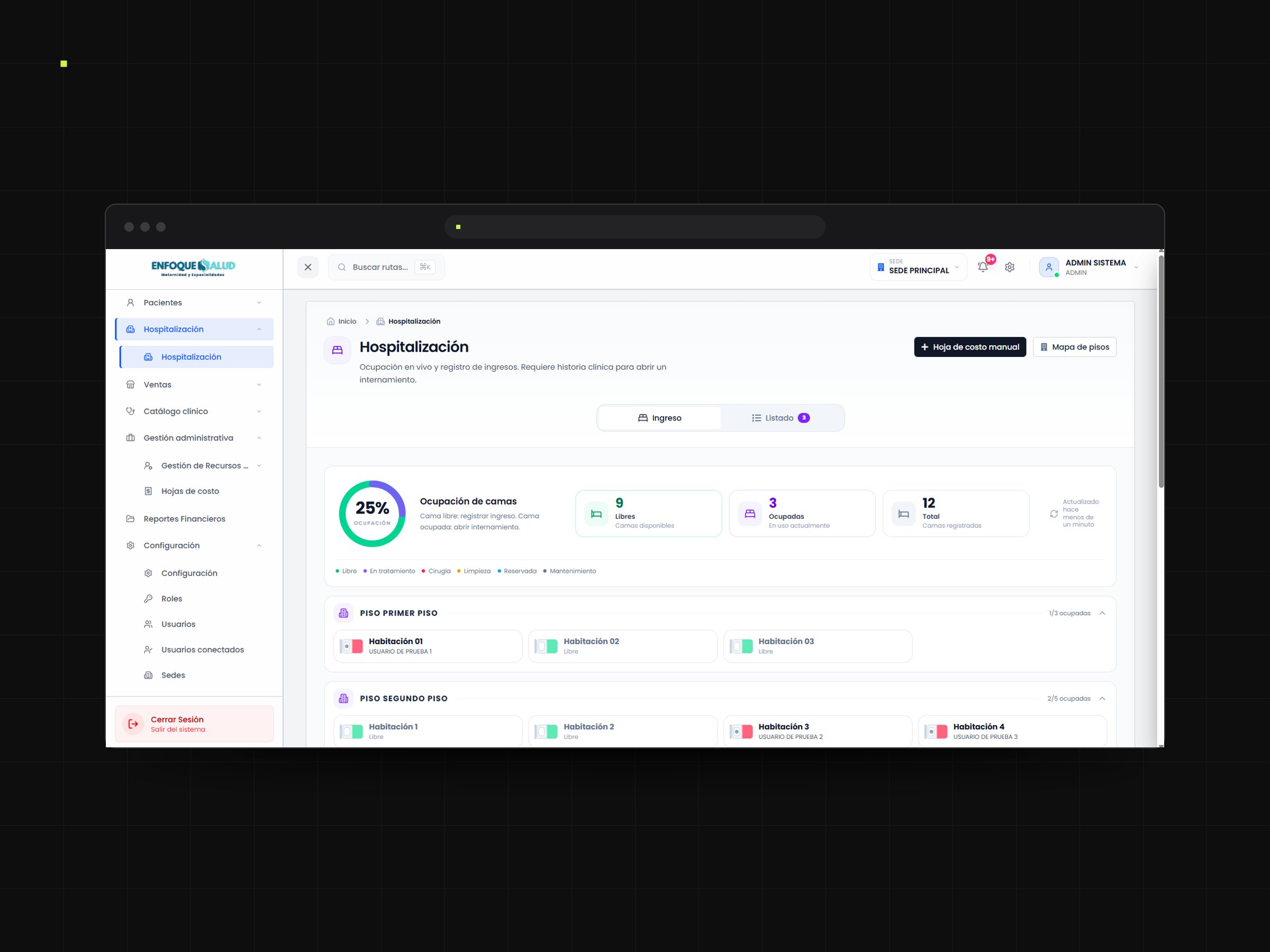Click Mapa de pisos button
1270x952 pixels.
coord(1074,347)
